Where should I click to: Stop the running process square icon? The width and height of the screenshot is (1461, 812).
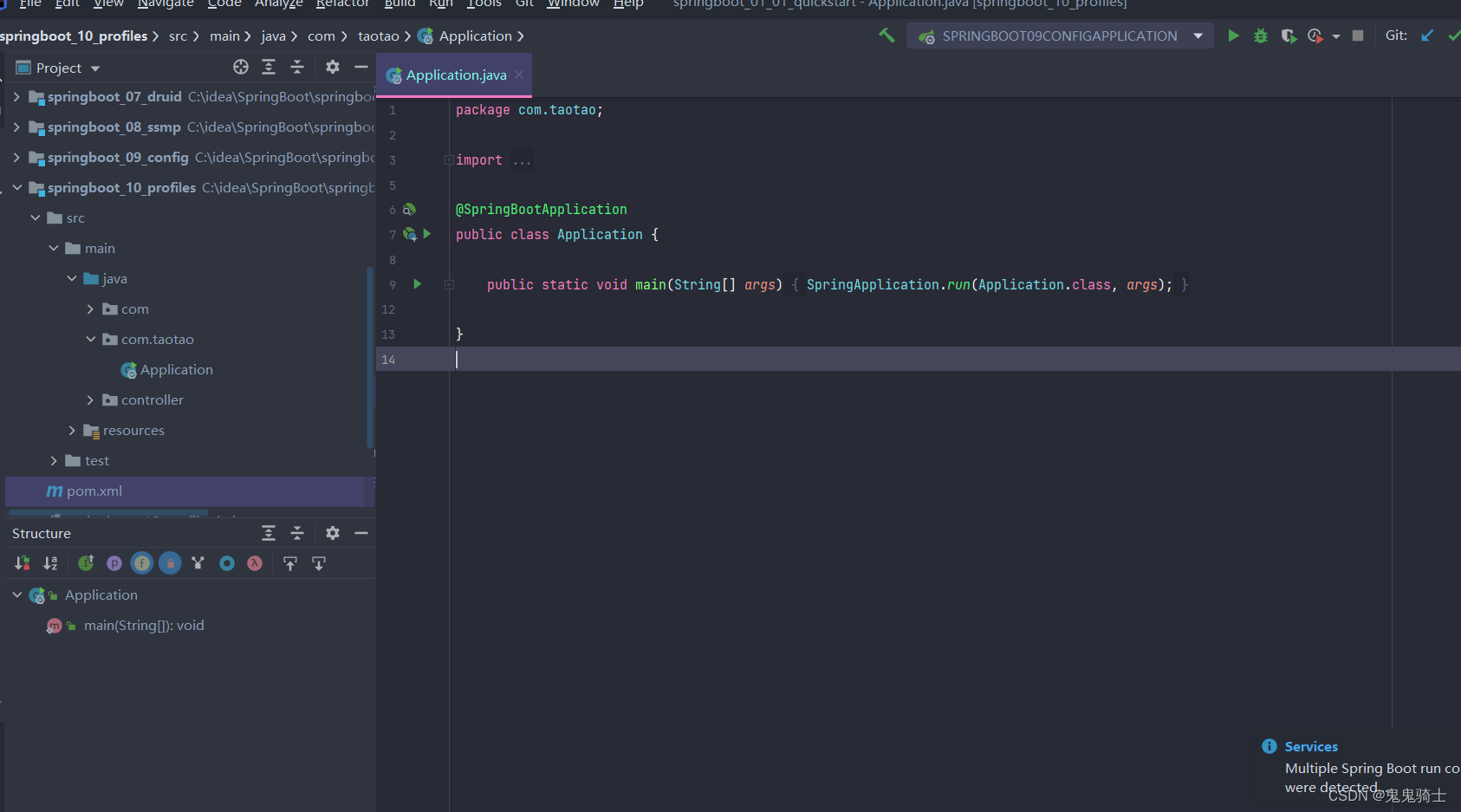1358,36
